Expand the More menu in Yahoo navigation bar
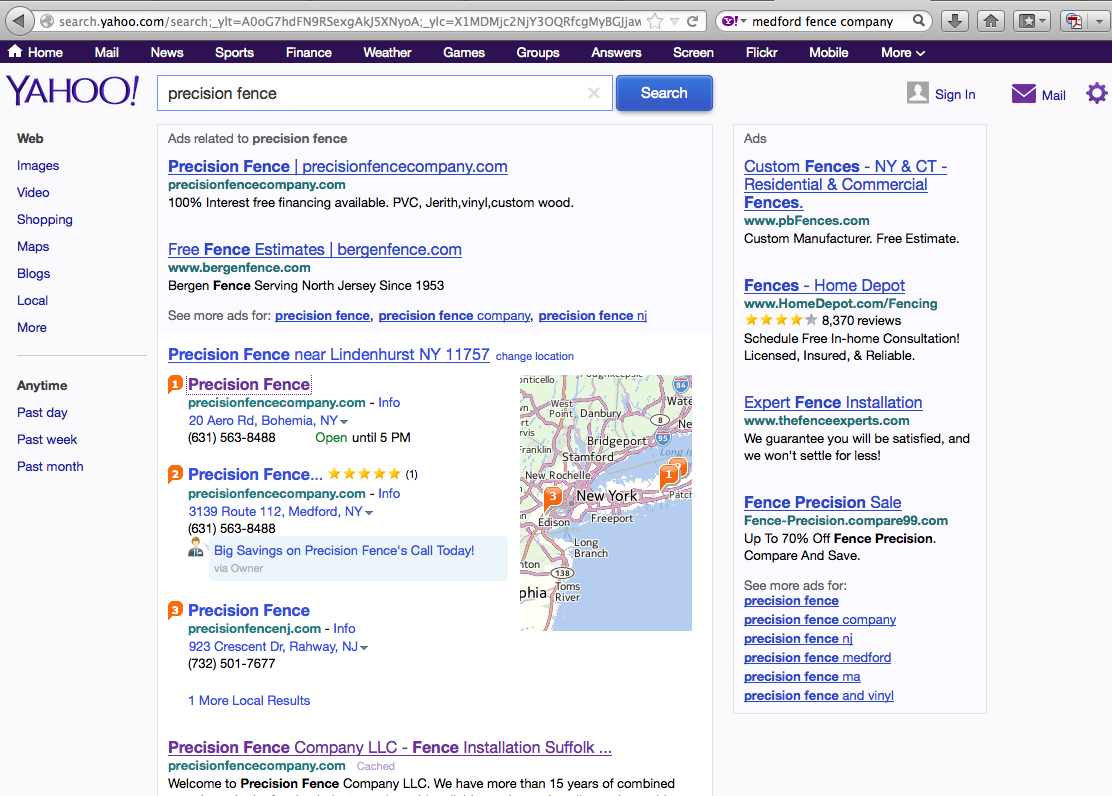Viewport: 1112px width, 796px height. [902, 52]
